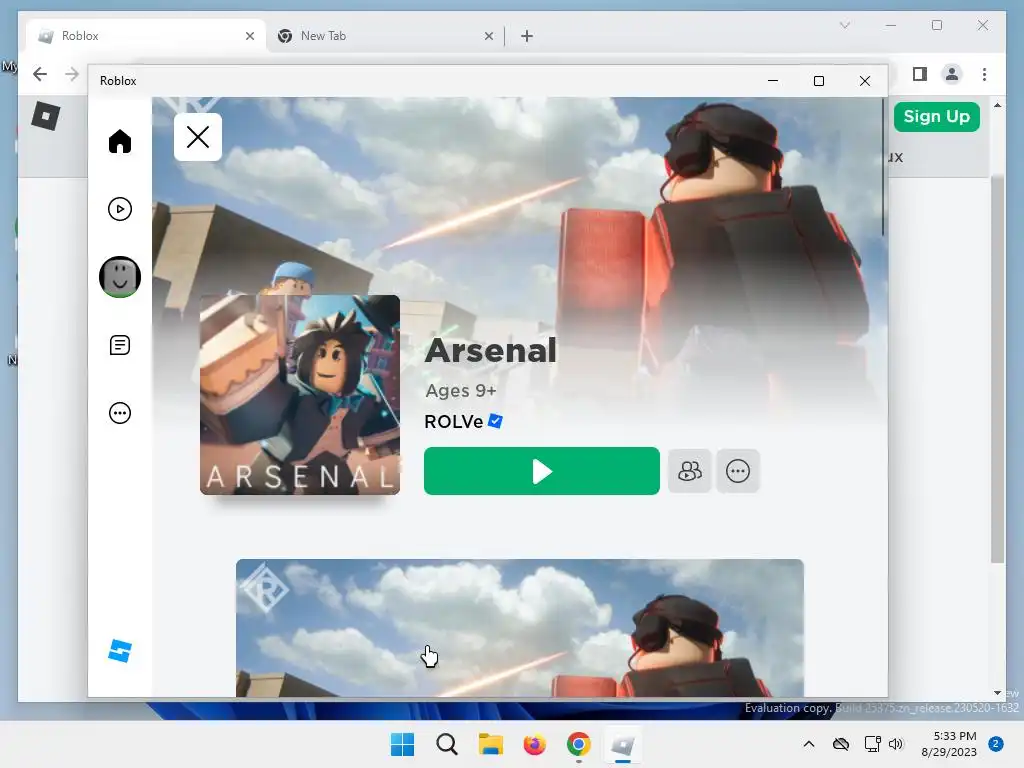The width and height of the screenshot is (1024, 768).
Task: Open the messages list icon in sidebar
Action: point(120,345)
